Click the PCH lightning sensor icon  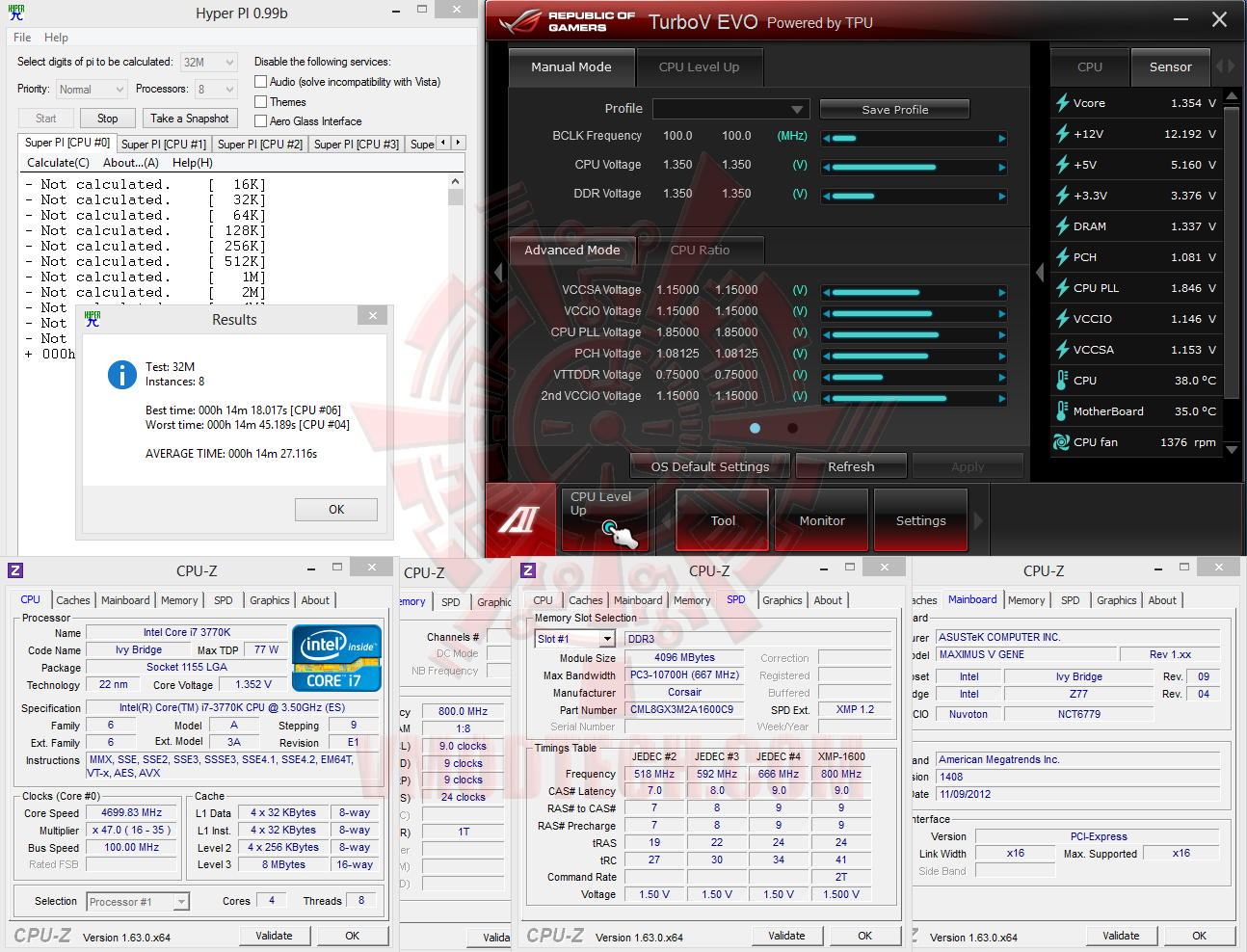1062,257
